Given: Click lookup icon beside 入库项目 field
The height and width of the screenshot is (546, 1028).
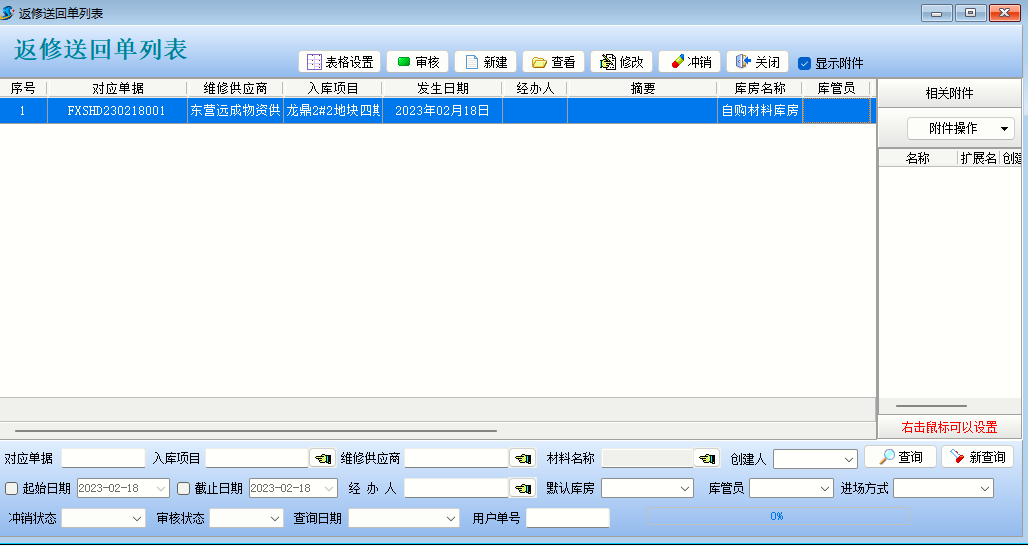Looking at the screenshot, I should [322, 459].
